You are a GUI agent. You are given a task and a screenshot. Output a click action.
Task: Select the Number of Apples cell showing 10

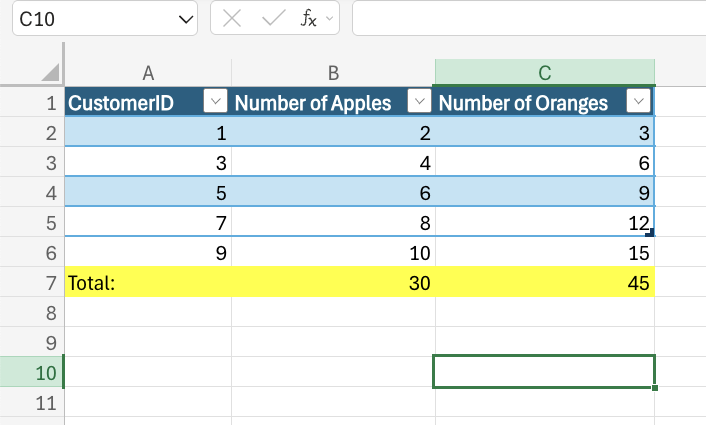coord(333,252)
